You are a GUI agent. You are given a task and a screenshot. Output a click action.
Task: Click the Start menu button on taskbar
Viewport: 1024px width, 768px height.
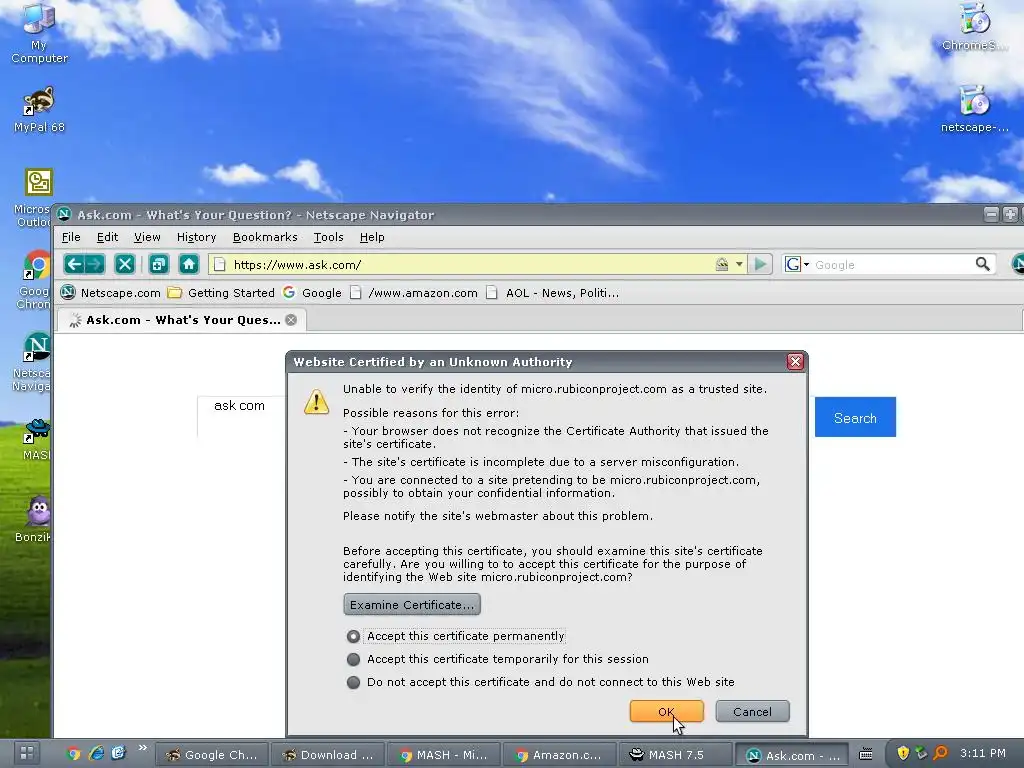coord(27,754)
